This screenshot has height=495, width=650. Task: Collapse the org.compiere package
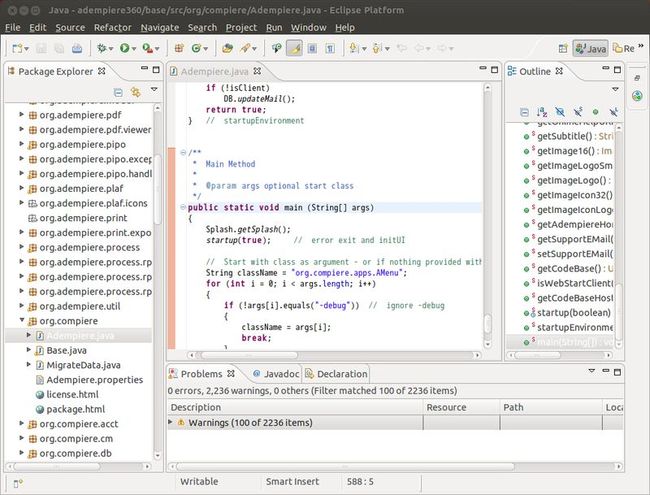click(x=22, y=320)
